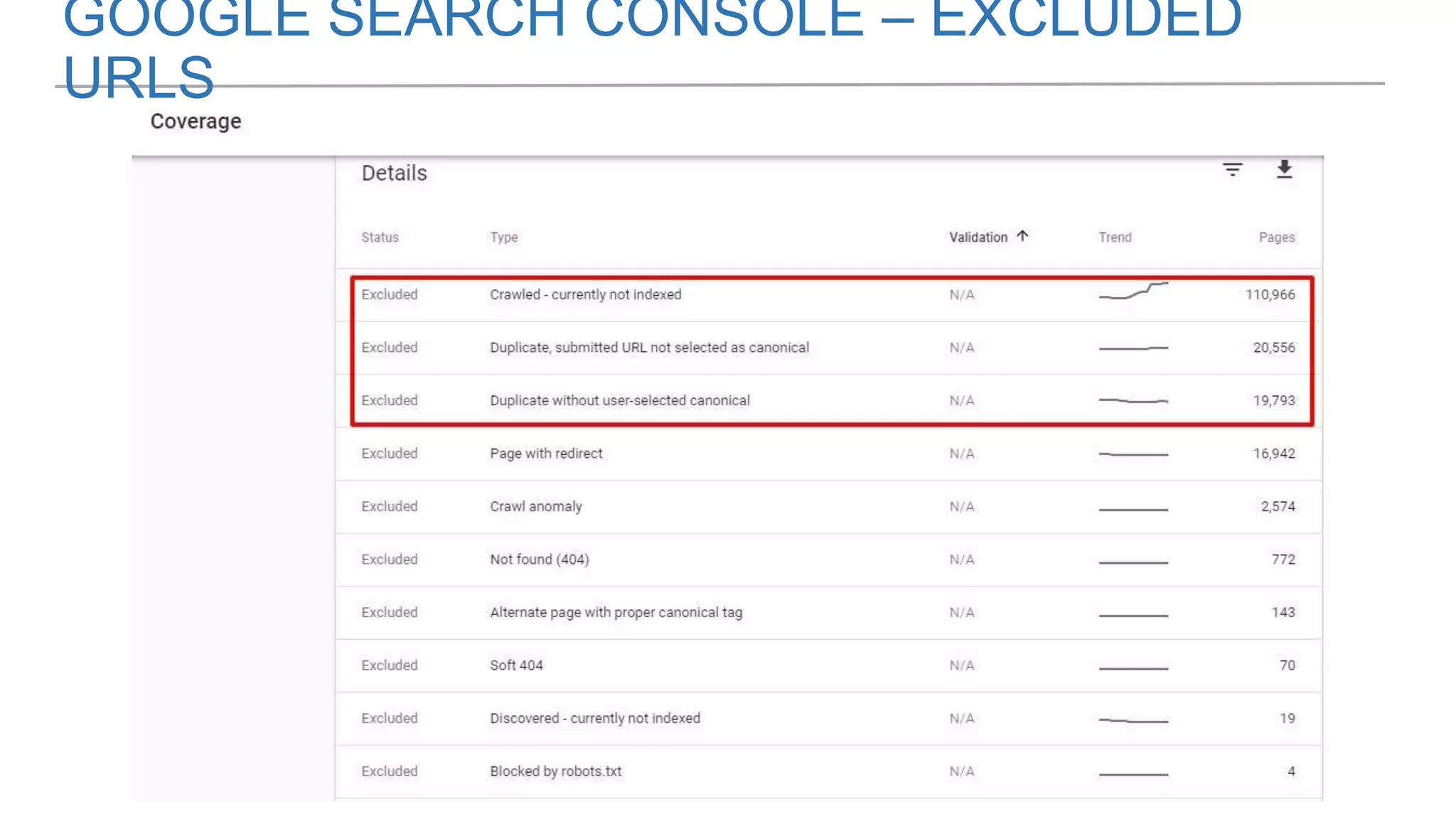The width and height of the screenshot is (1456, 819).
Task: Click the Status column header
Action: [380, 237]
